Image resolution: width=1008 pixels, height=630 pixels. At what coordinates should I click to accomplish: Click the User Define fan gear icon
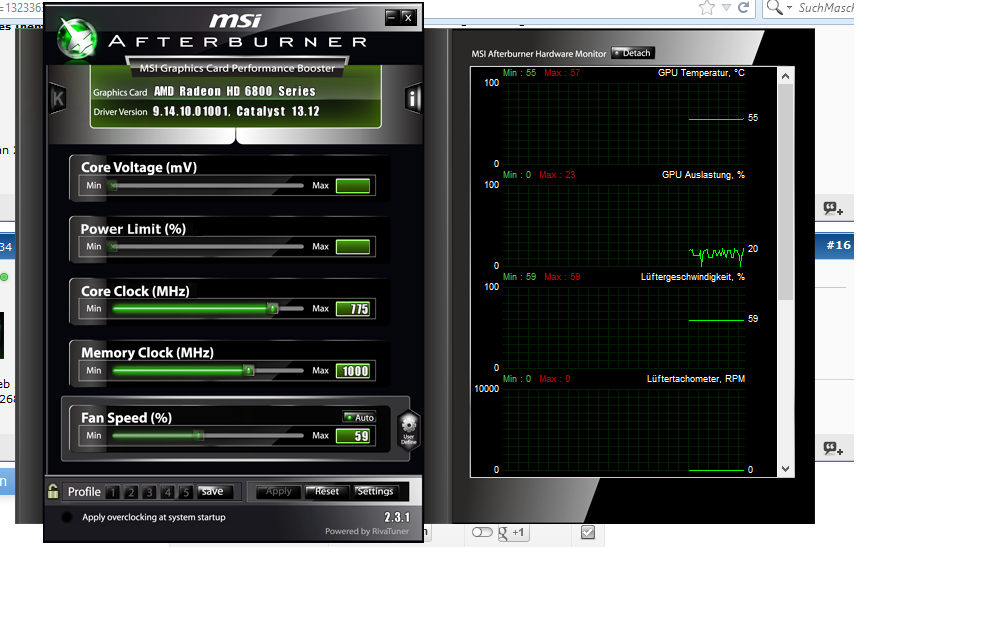[x=409, y=429]
